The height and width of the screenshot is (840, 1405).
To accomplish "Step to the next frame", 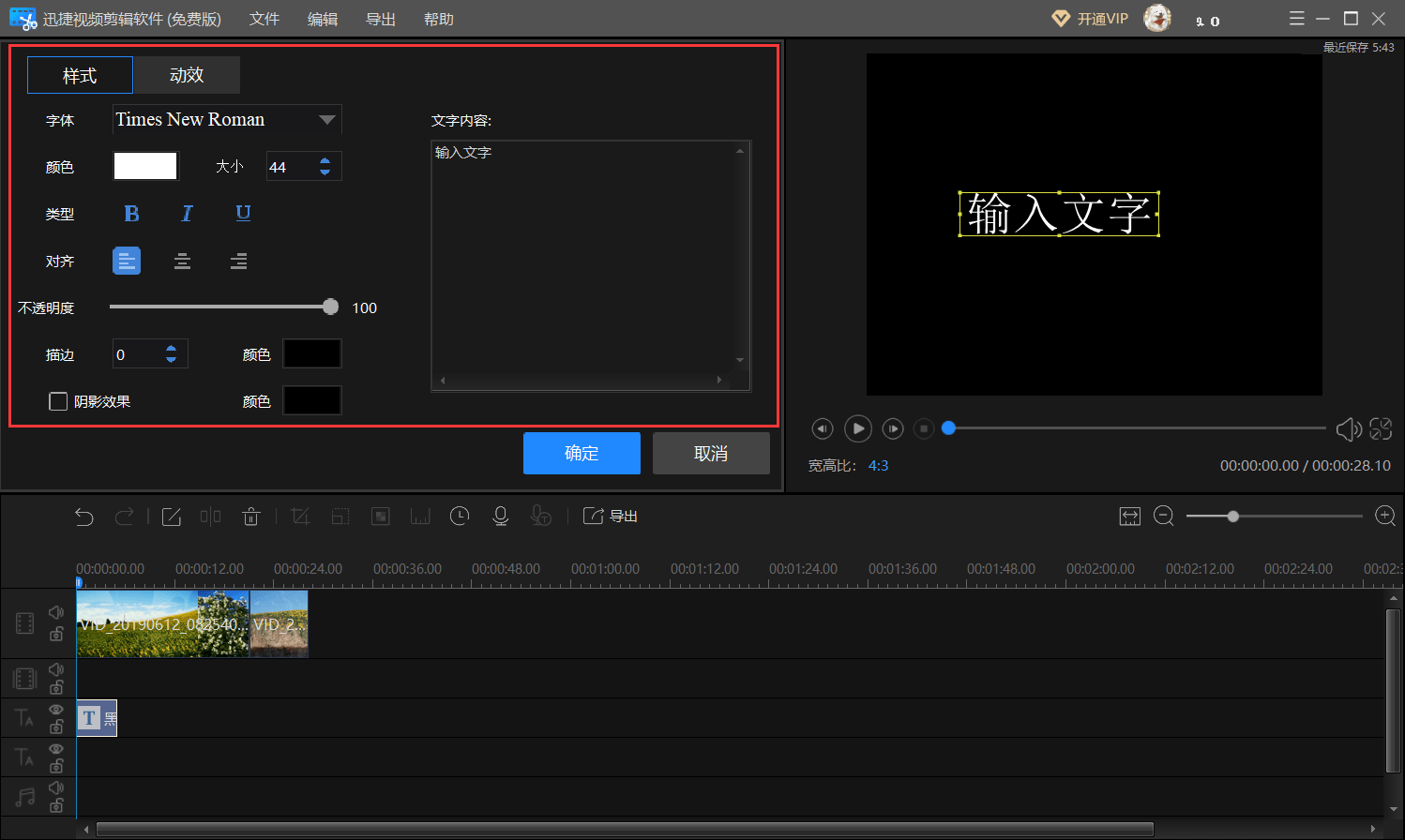I will pos(893,428).
